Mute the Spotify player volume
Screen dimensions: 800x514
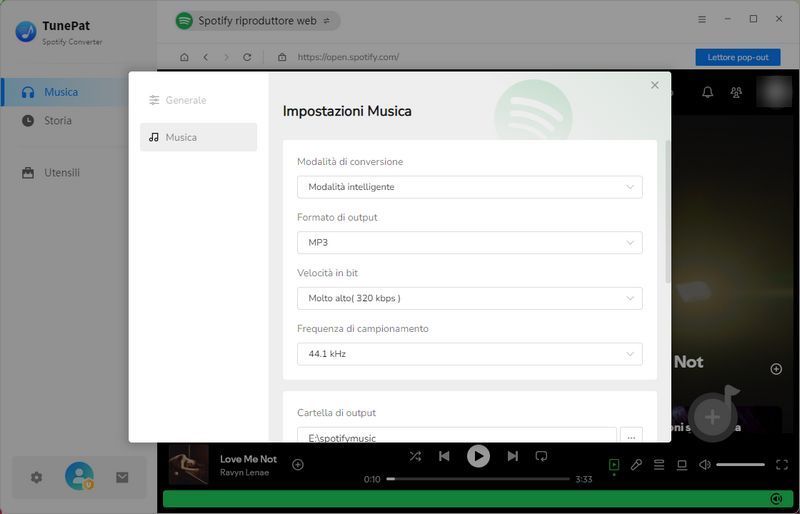[x=705, y=464]
